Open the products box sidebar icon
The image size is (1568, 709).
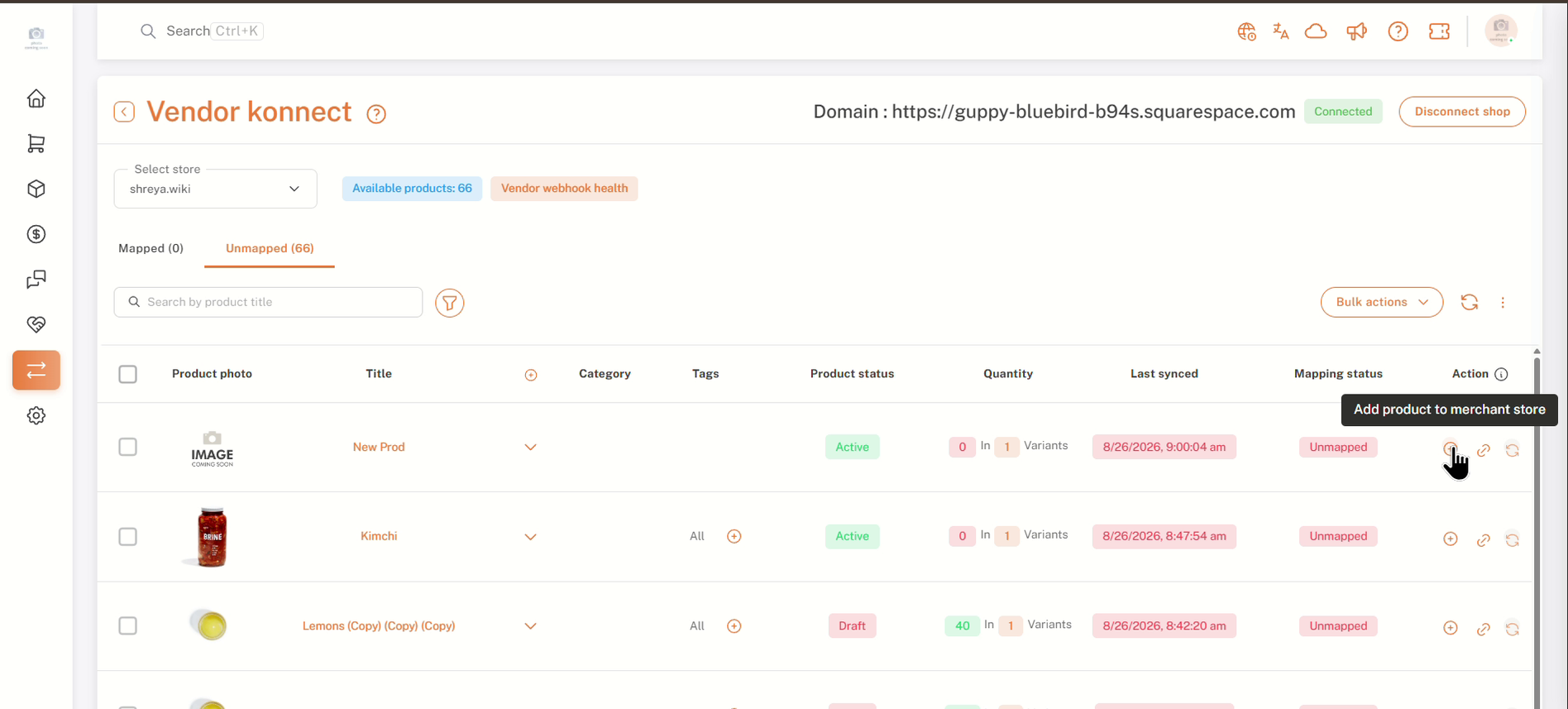36,189
